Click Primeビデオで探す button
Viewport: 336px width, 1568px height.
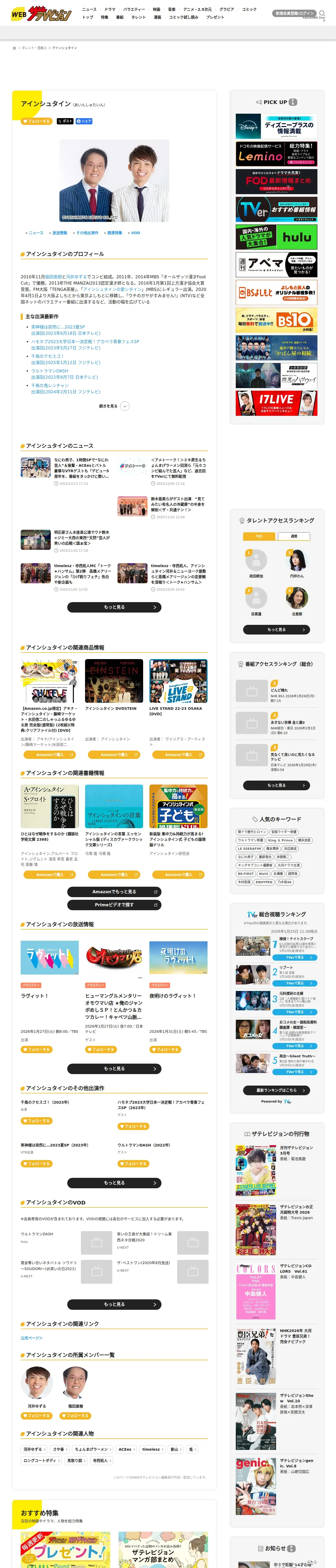pos(114,905)
